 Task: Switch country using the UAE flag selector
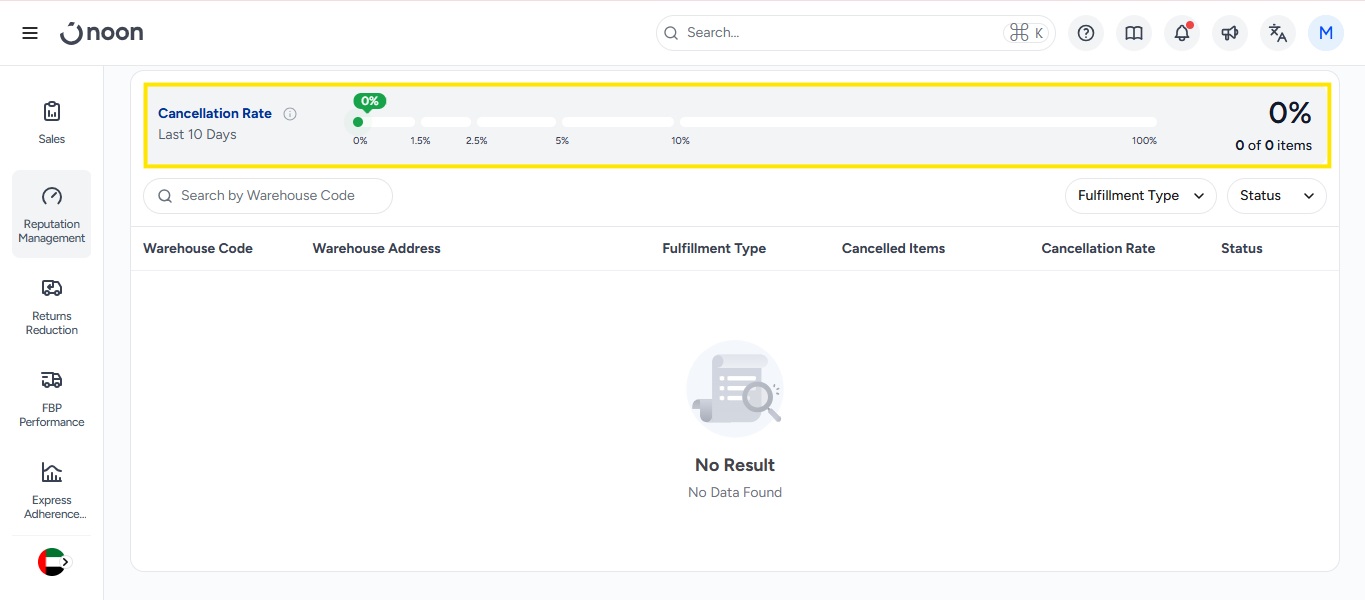[x=52, y=562]
